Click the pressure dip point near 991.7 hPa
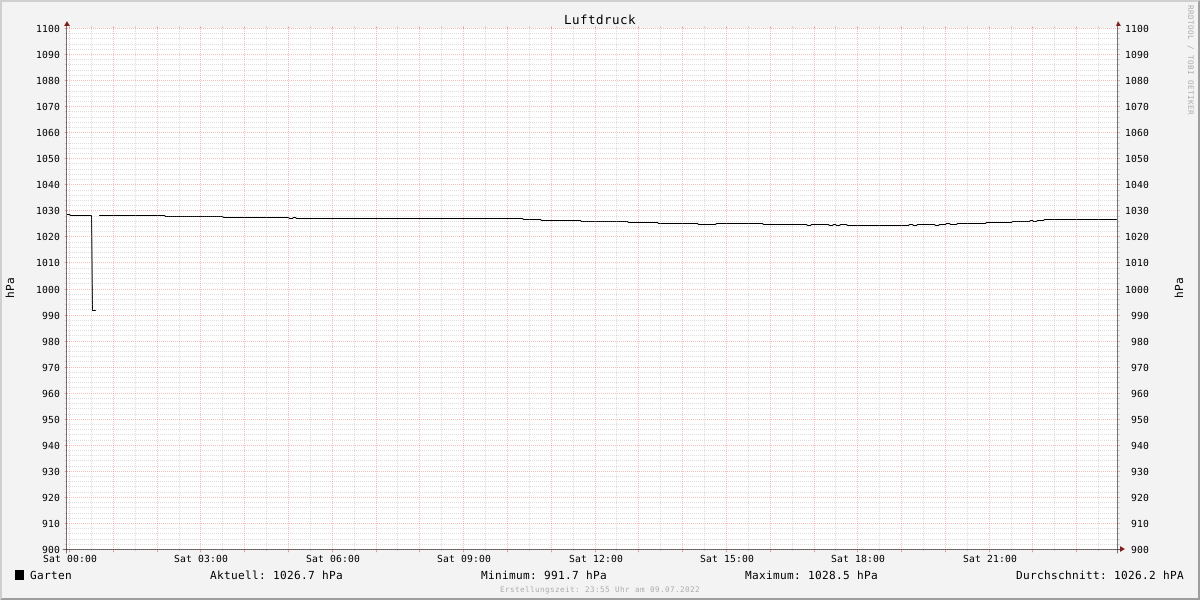The height and width of the screenshot is (600, 1200). pos(94,310)
